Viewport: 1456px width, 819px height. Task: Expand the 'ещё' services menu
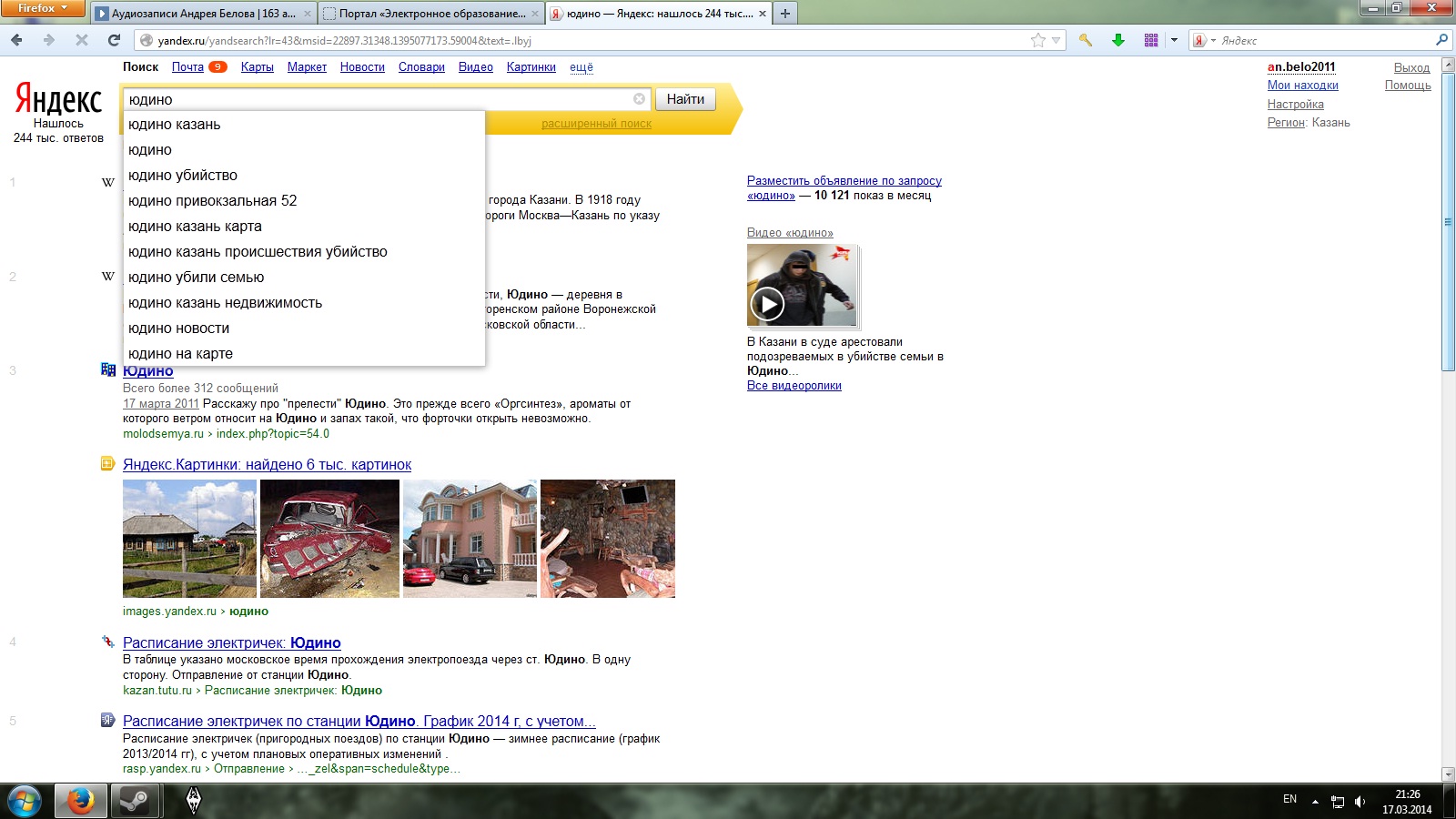tap(581, 67)
